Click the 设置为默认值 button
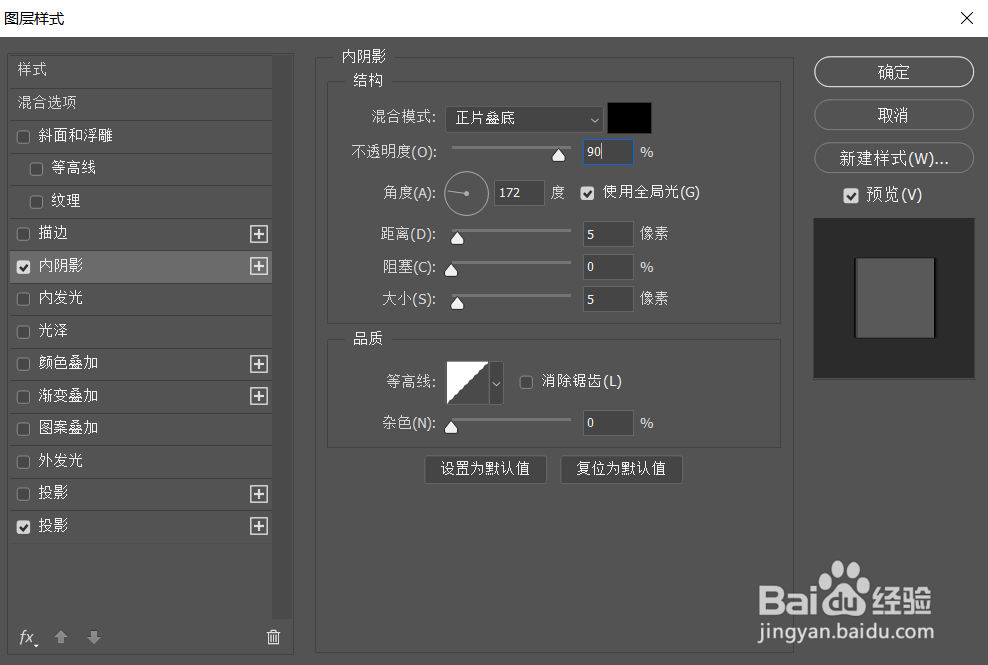 (485, 468)
